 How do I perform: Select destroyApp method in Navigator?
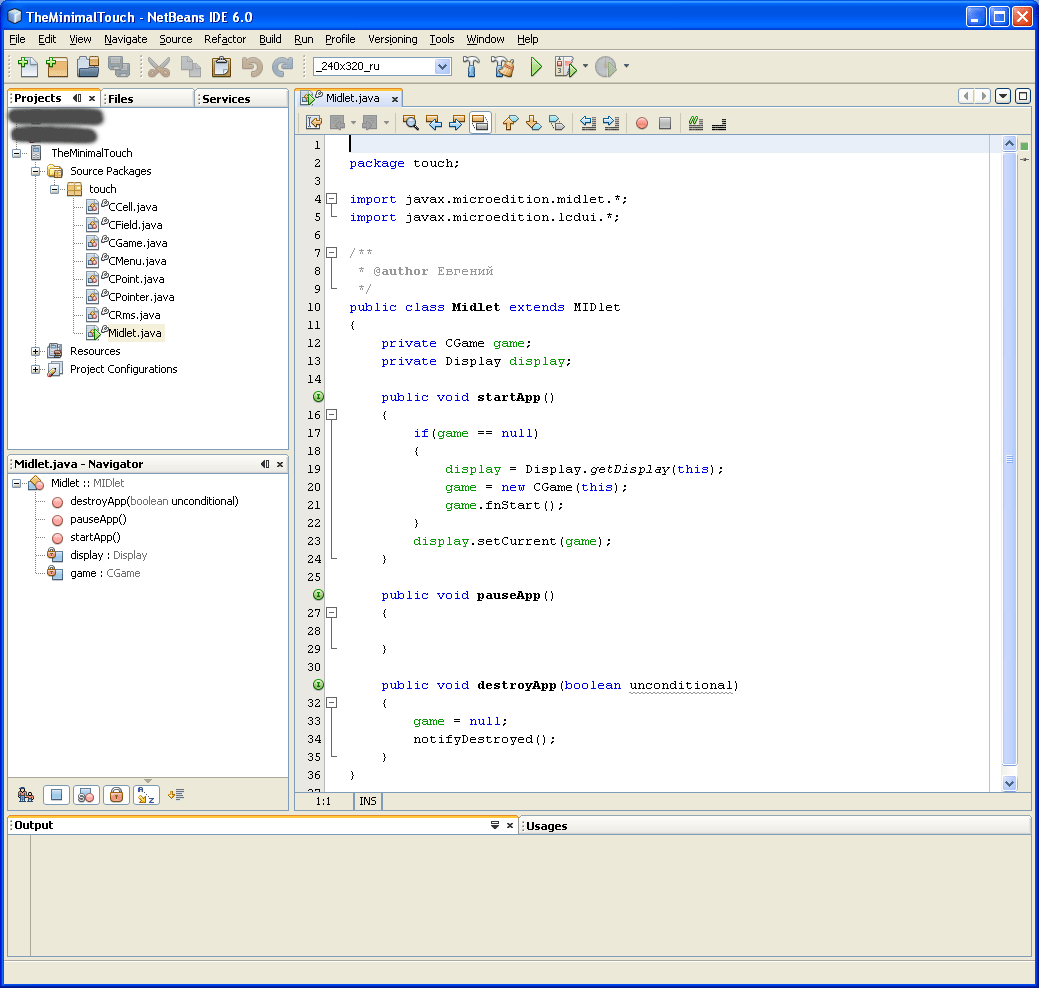point(154,501)
